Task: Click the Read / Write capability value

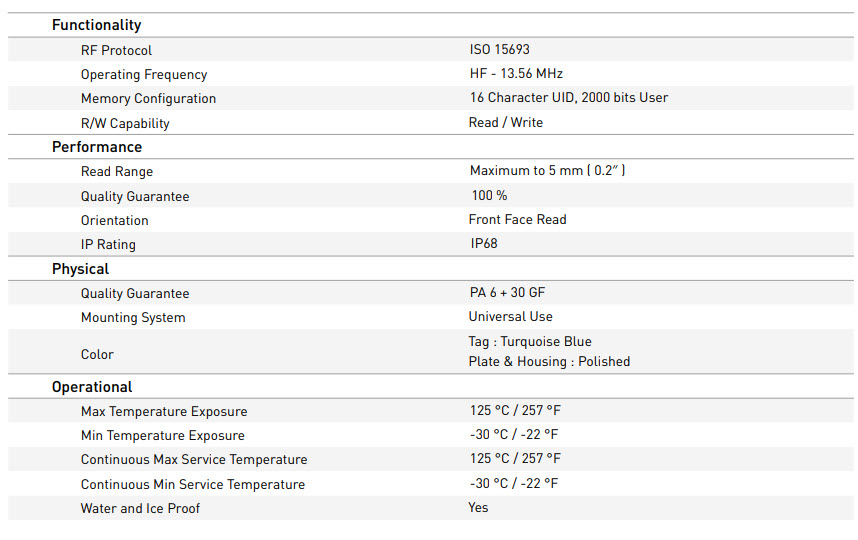Action: point(506,122)
